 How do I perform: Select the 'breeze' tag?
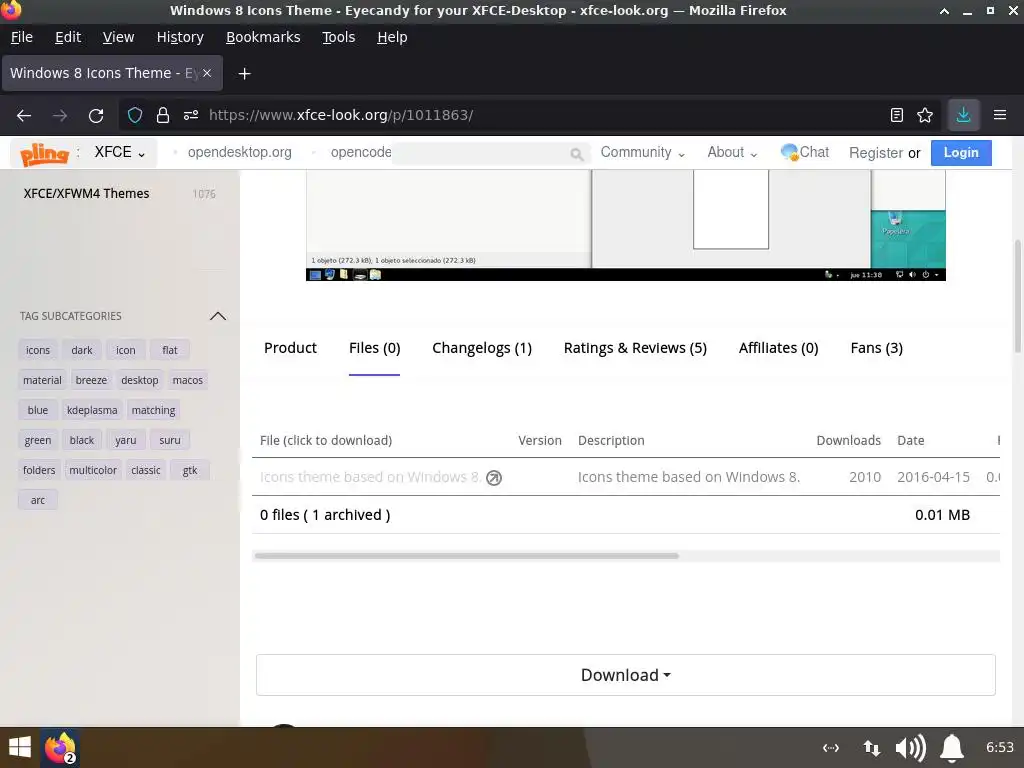(x=91, y=380)
